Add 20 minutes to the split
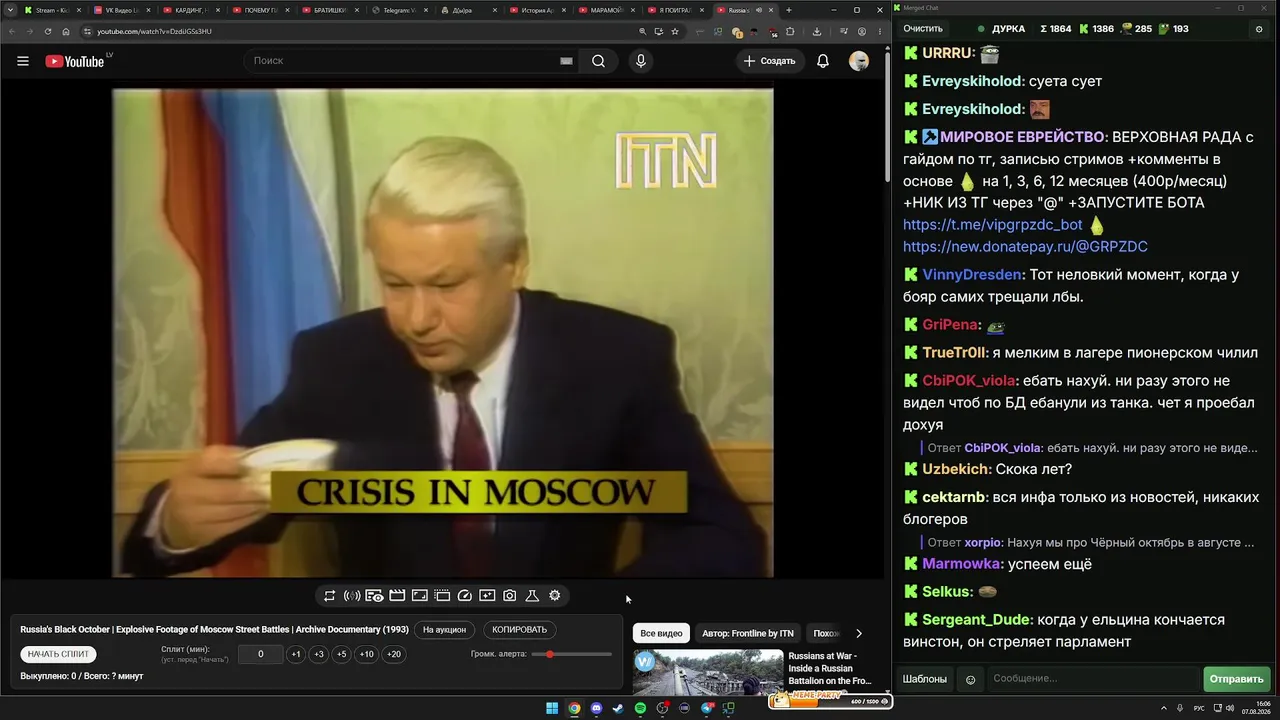Image resolution: width=1280 pixels, height=720 pixels. (394, 654)
